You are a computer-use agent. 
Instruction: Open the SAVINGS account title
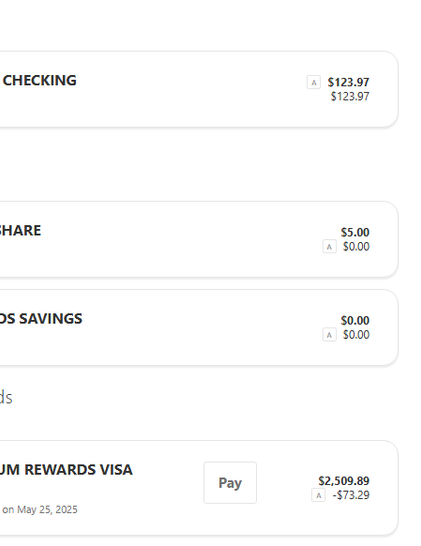pyautogui.click(x=41, y=319)
